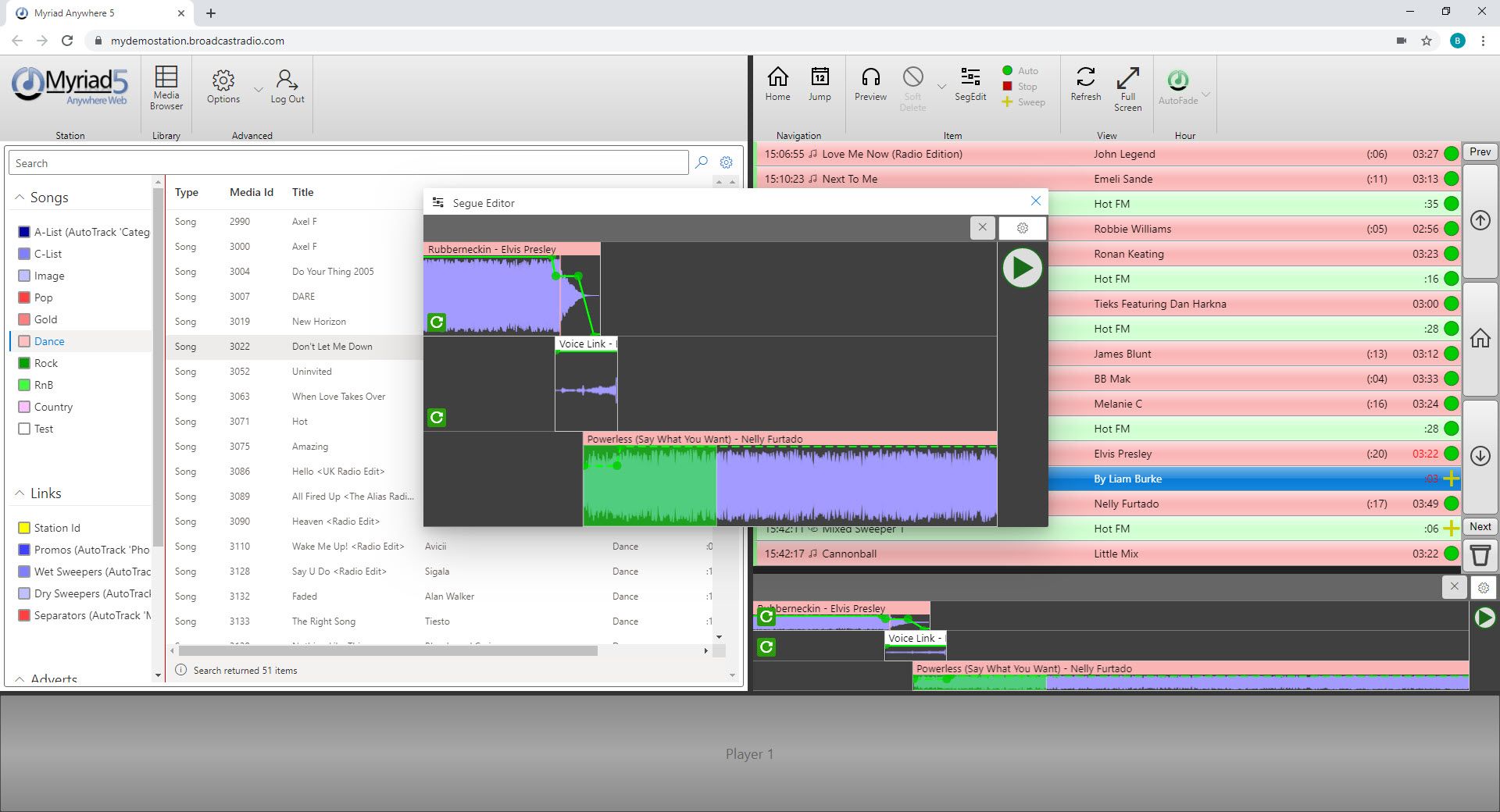1500x812 pixels.
Task: Click the Search input field
Action: click(x=348, y=163)
